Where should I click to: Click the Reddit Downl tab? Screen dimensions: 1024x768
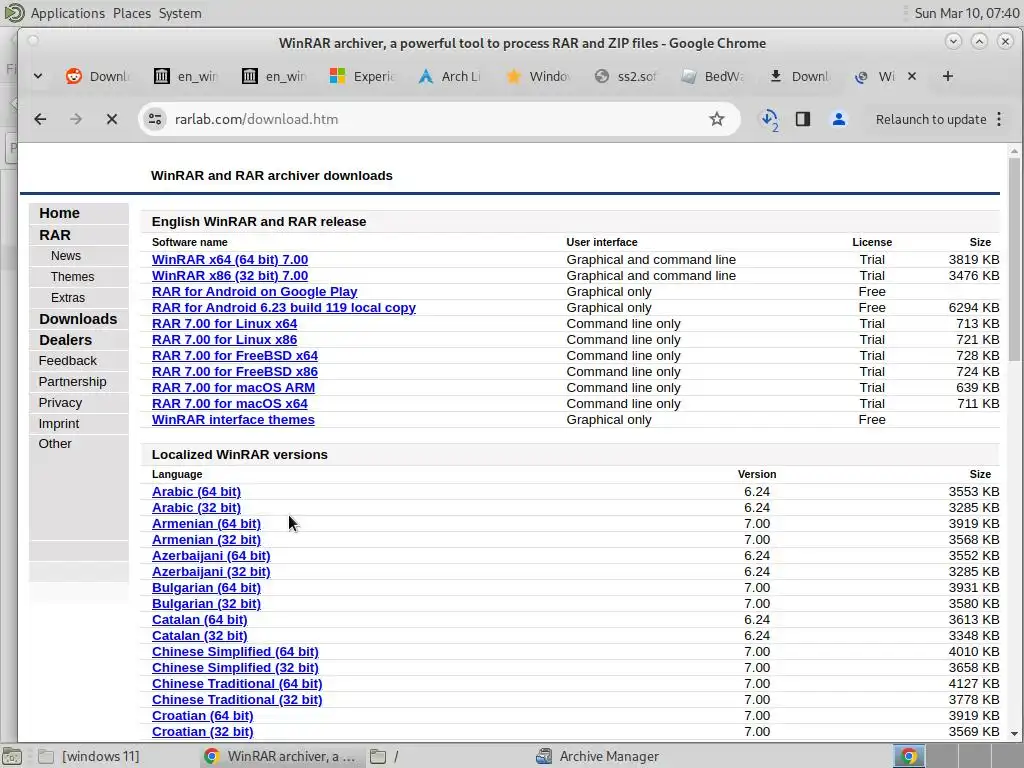pos(99,76)
